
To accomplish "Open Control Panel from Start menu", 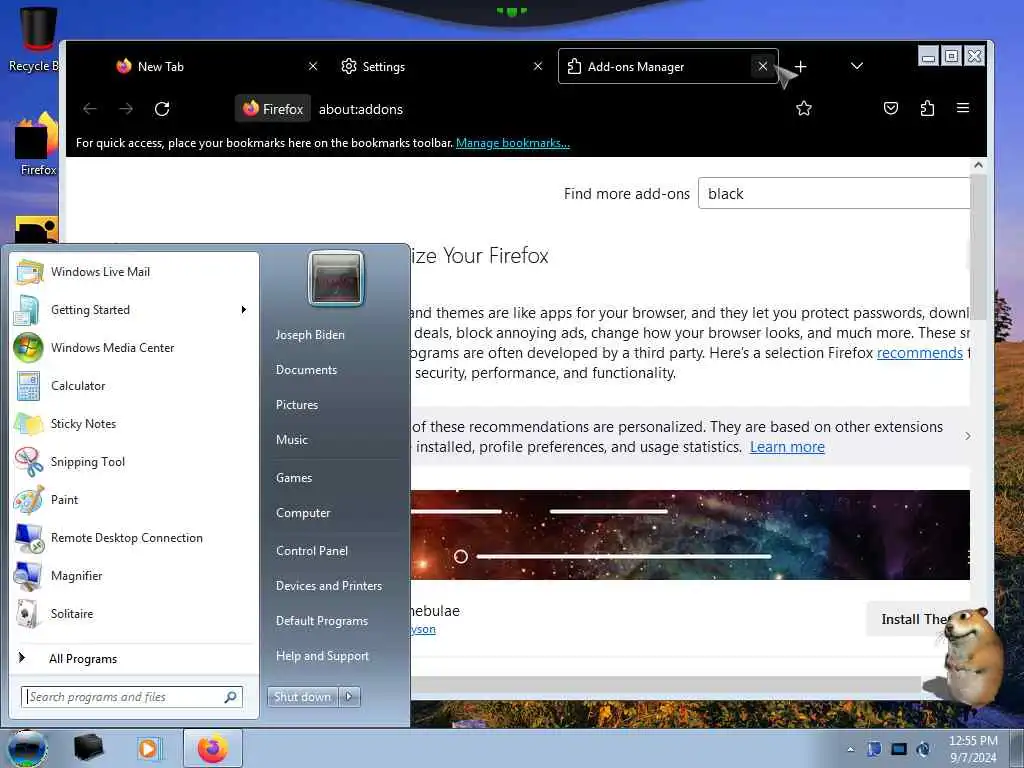I will [x=312, y=551].
